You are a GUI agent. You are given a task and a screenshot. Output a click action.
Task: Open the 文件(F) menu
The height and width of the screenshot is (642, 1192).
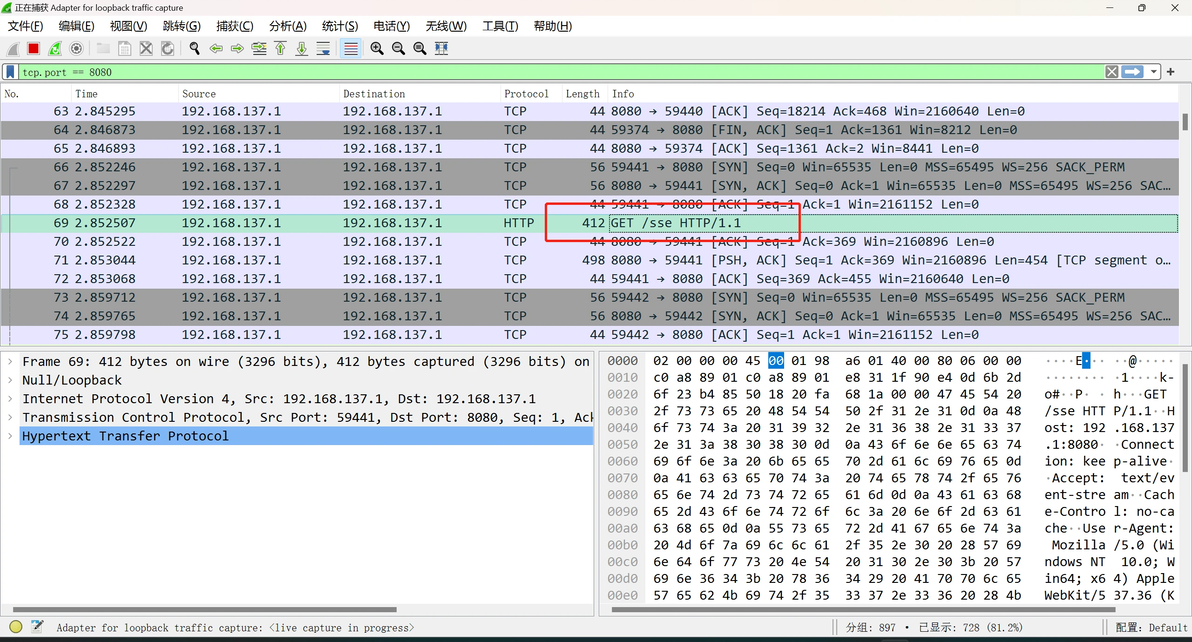pyautogui.click(x=25, y=26)
